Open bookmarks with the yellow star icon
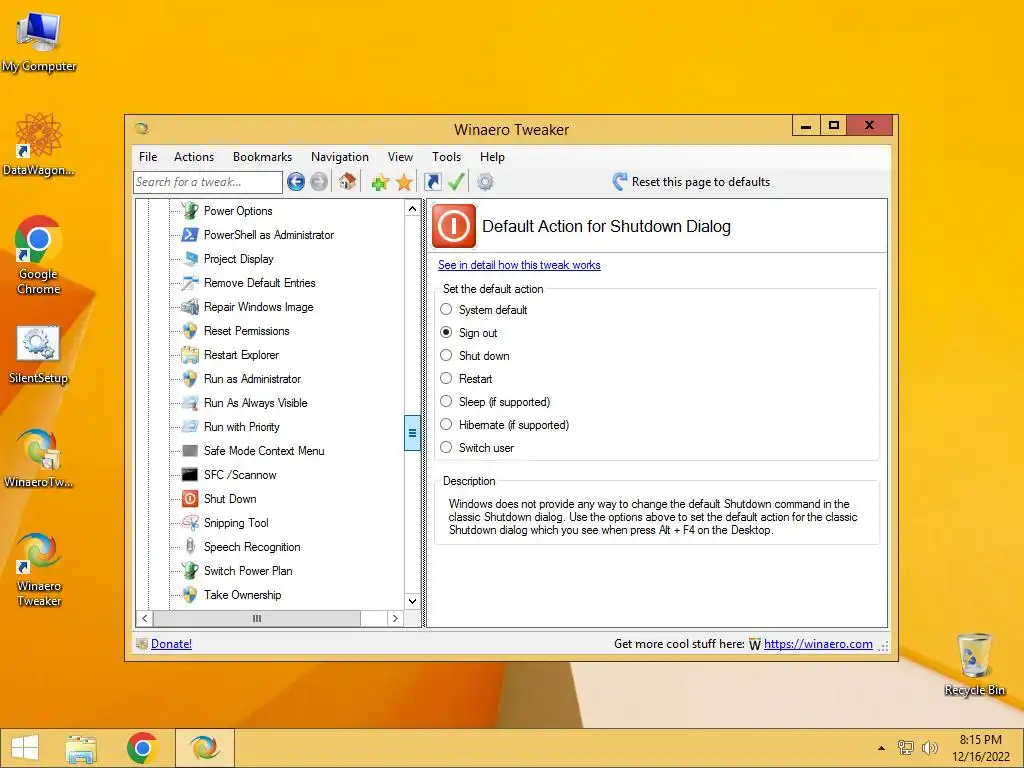 [404, 182]
